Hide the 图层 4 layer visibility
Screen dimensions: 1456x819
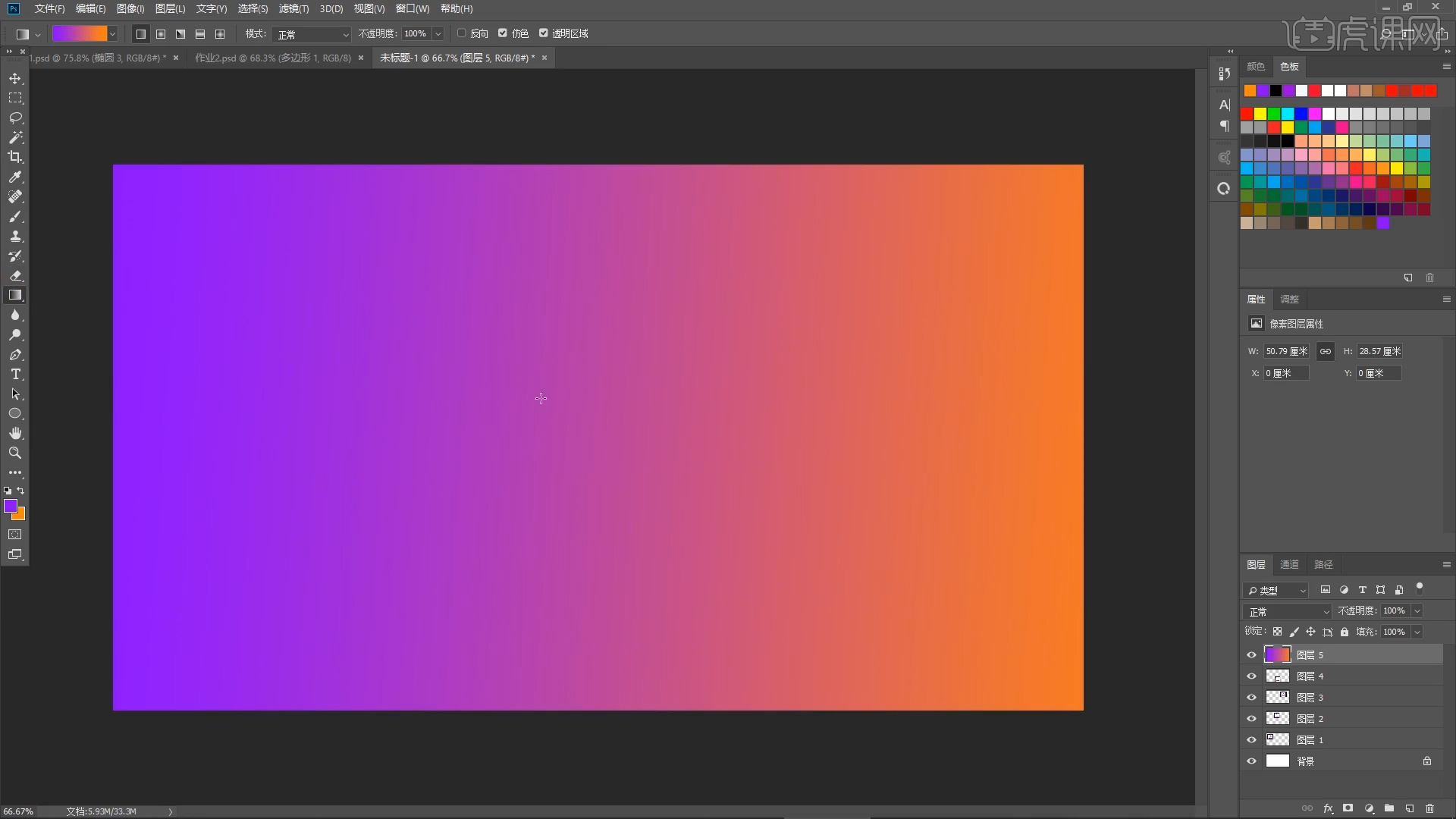tap(1251, 676)
